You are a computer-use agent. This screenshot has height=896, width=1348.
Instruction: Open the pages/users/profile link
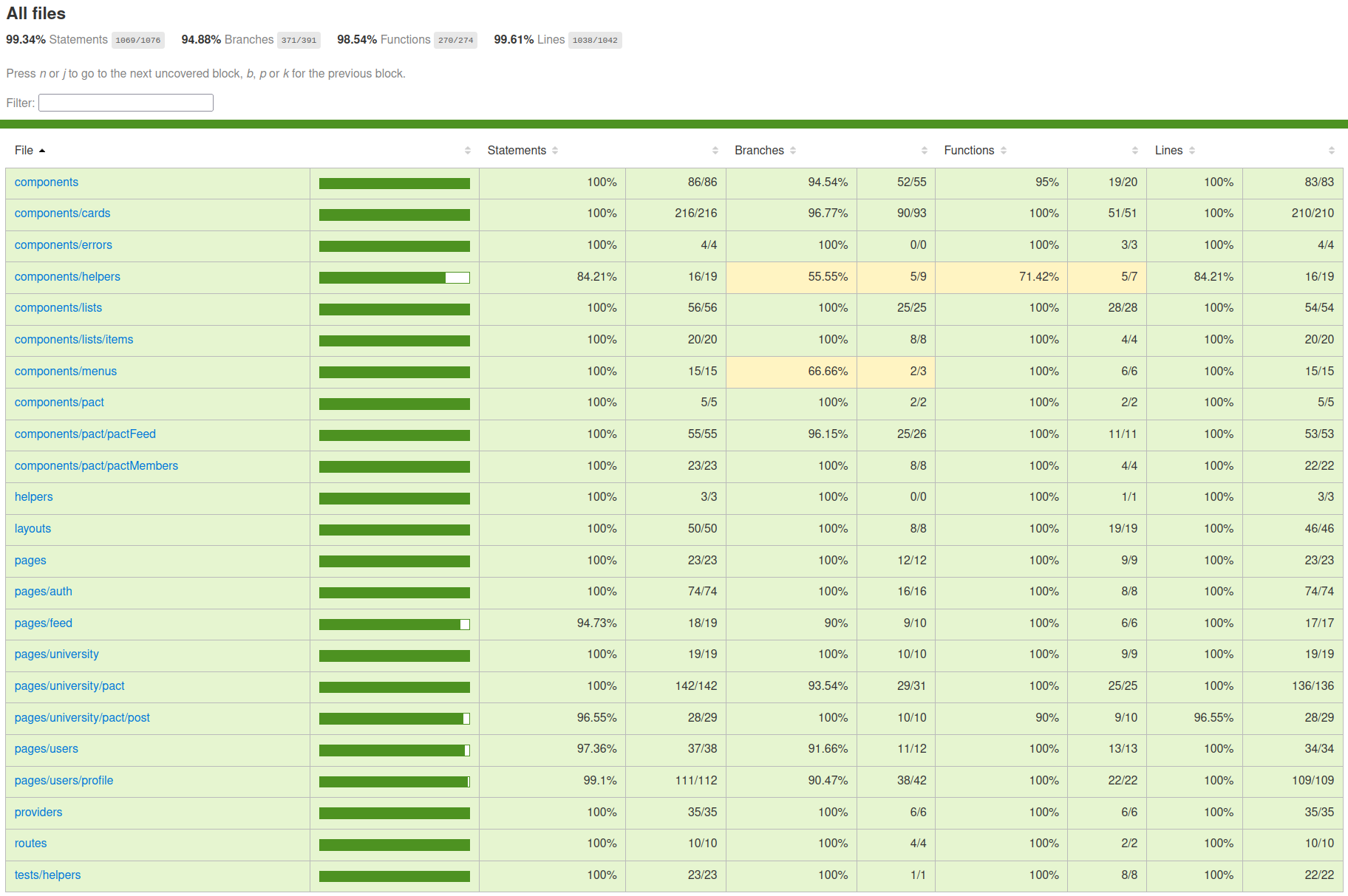click(64, 781)
